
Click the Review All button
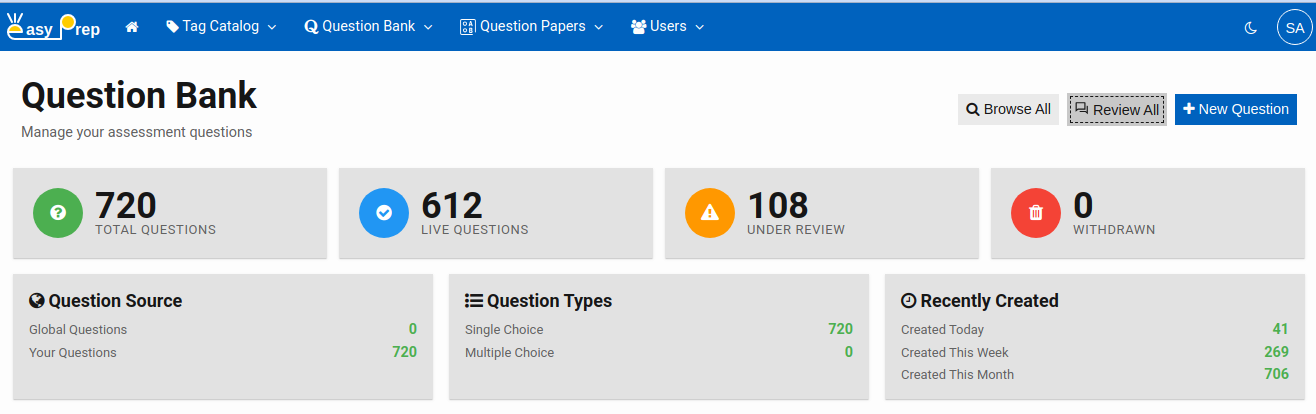[1117, 109]
